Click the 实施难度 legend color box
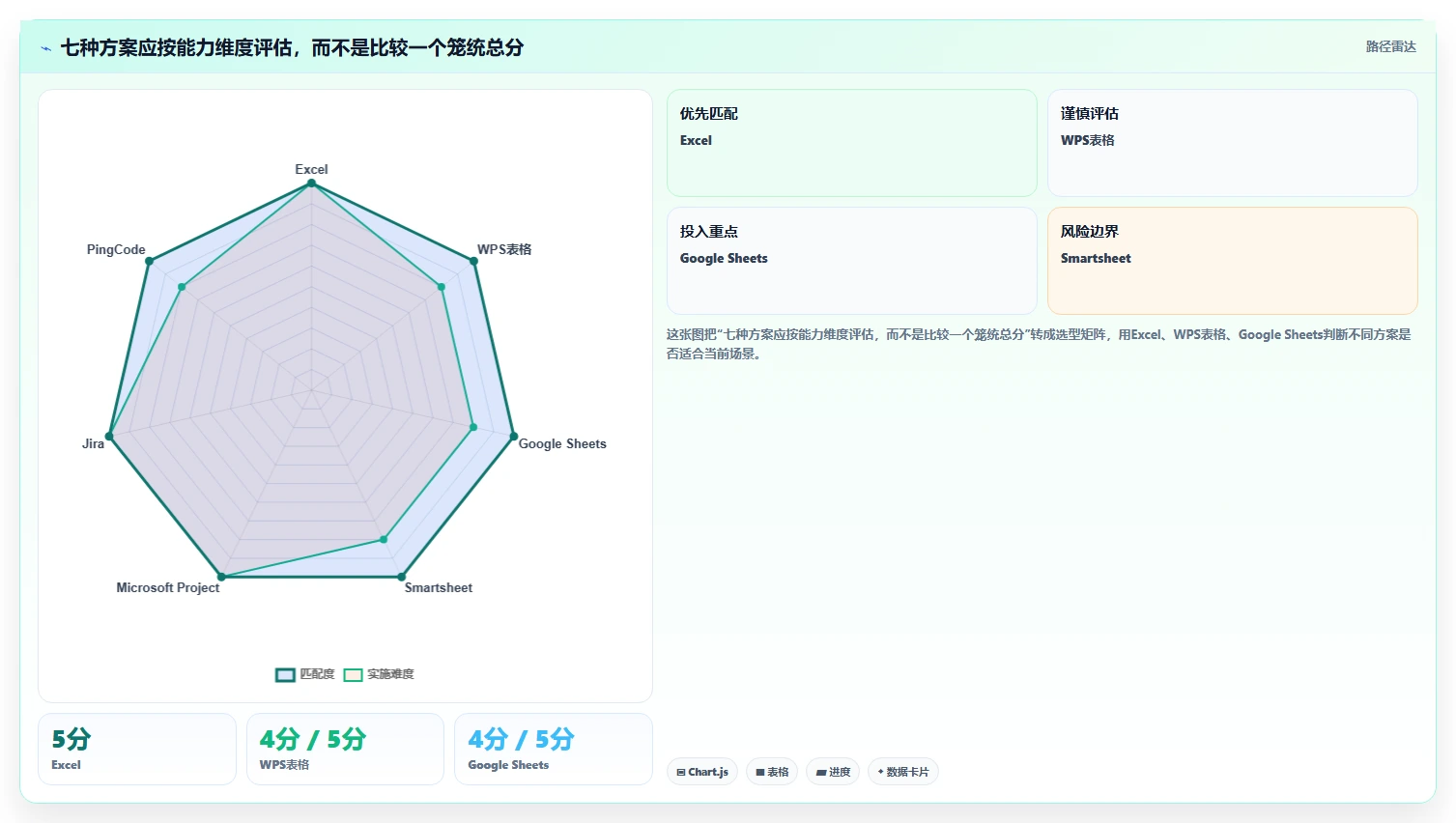Screen dimensions: 1456x823 (x=353, y=675)
